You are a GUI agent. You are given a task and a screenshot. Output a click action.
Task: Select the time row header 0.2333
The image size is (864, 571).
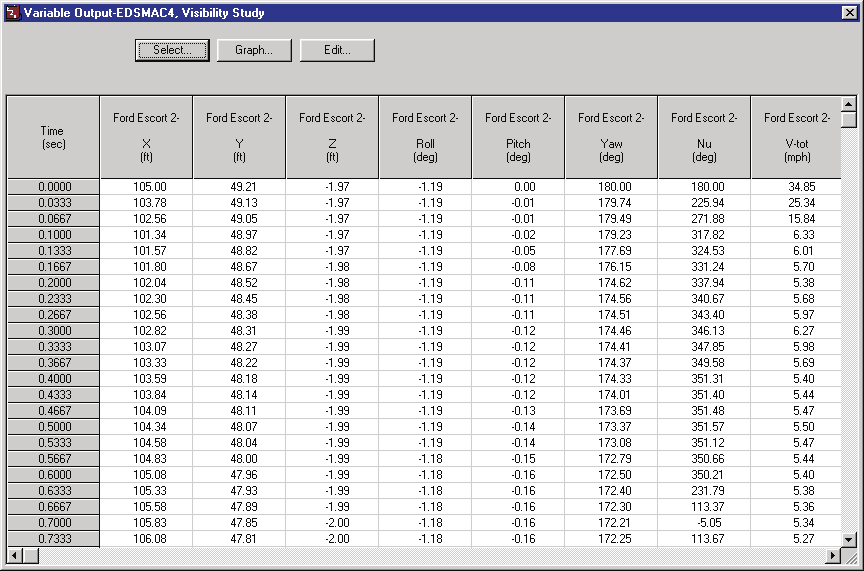(53, 299)
